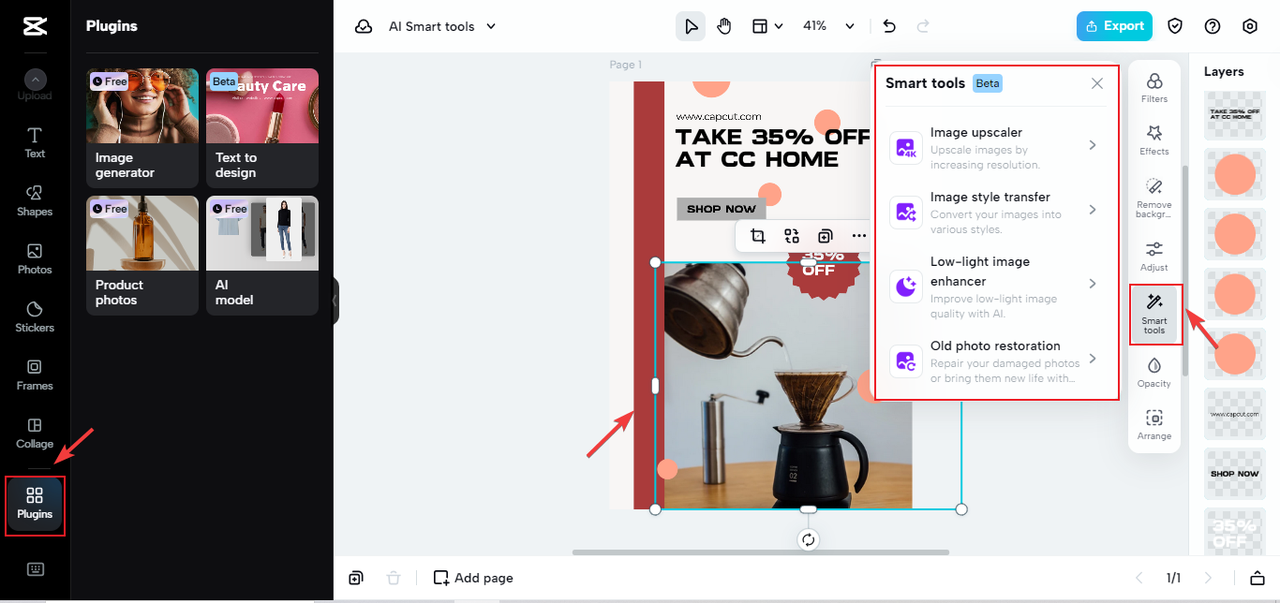Click the more options ellipsis on image

tap(859, 236)
